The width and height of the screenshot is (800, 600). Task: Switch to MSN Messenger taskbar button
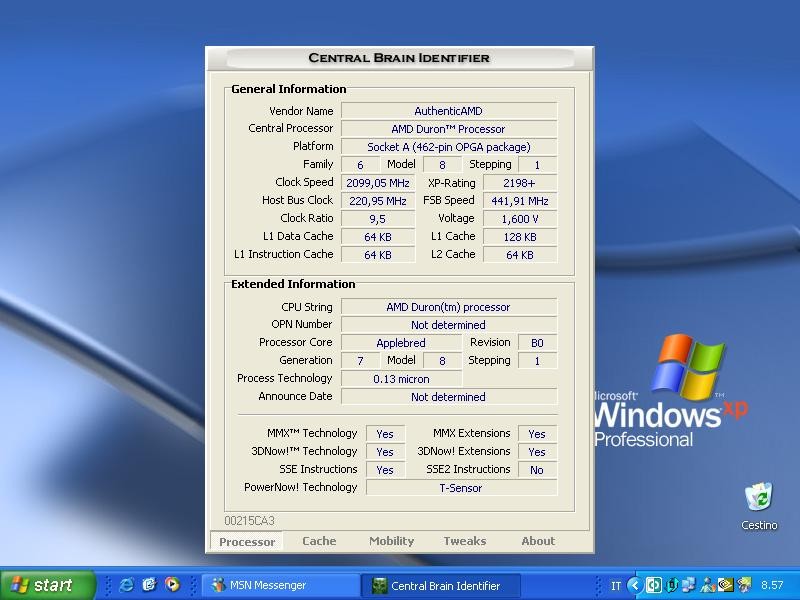click(281, 585)
